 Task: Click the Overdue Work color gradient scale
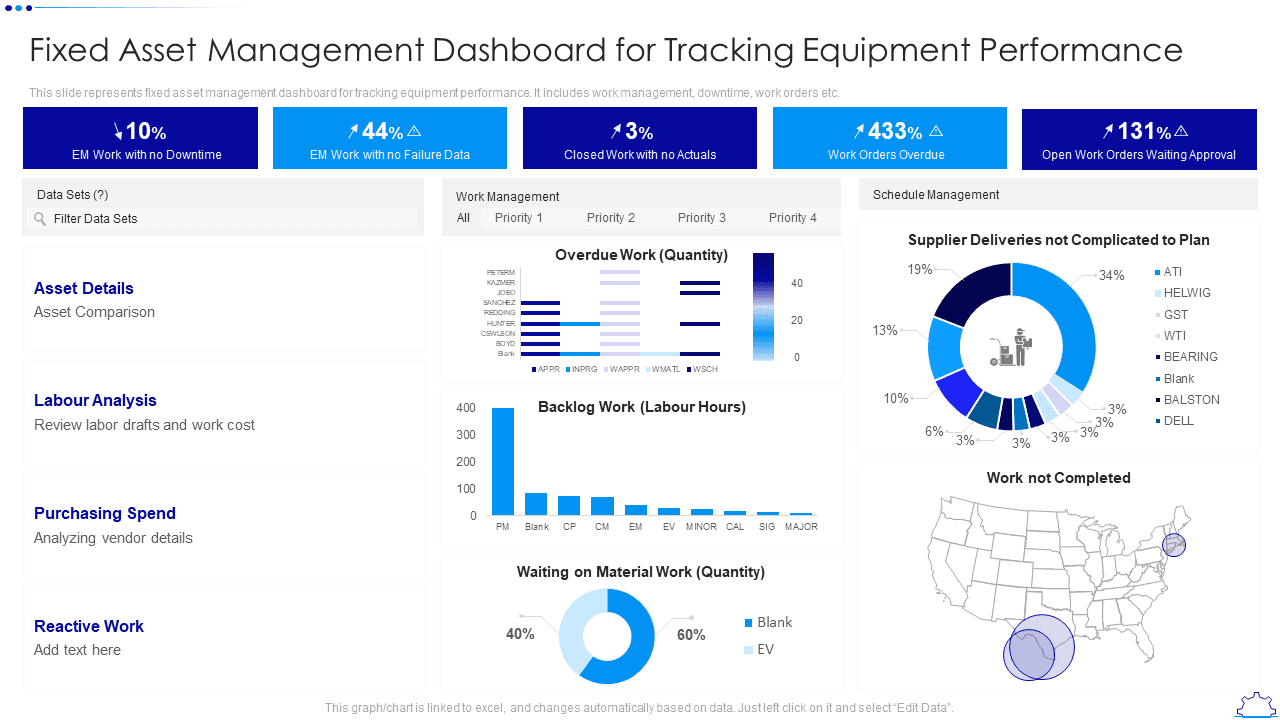(763, 306)
